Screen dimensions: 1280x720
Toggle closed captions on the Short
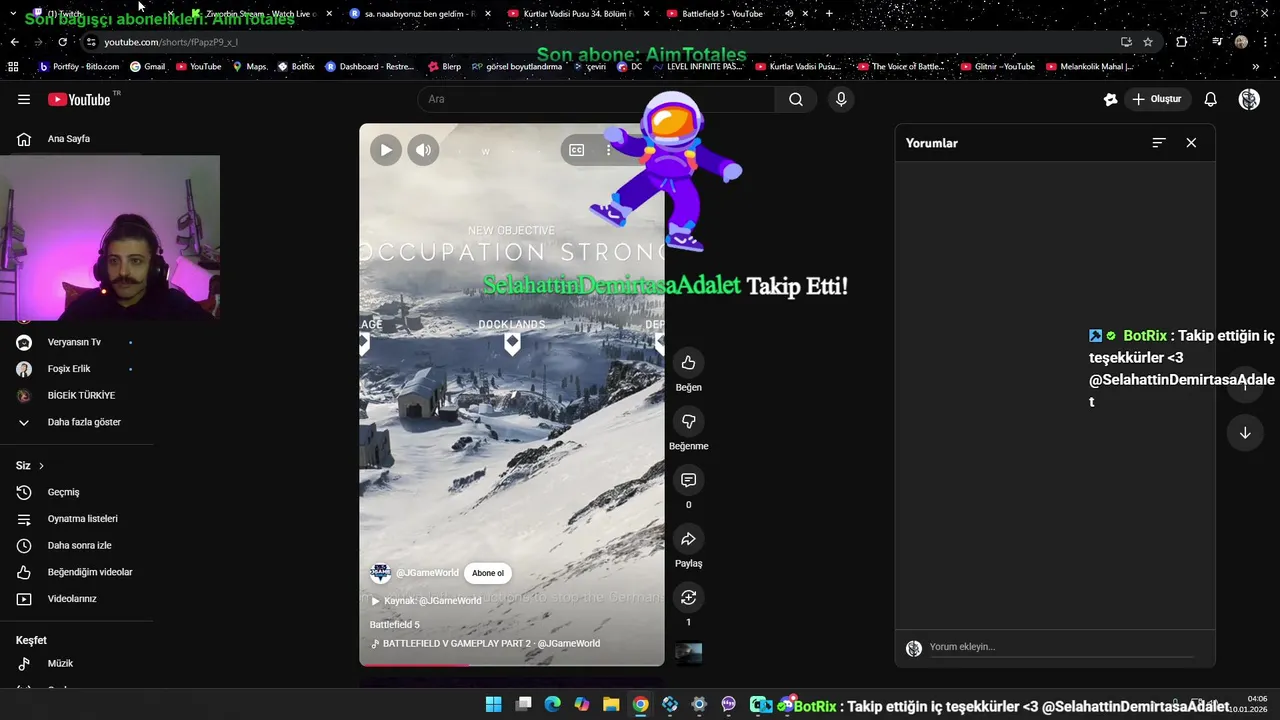[x=577, y=150]
